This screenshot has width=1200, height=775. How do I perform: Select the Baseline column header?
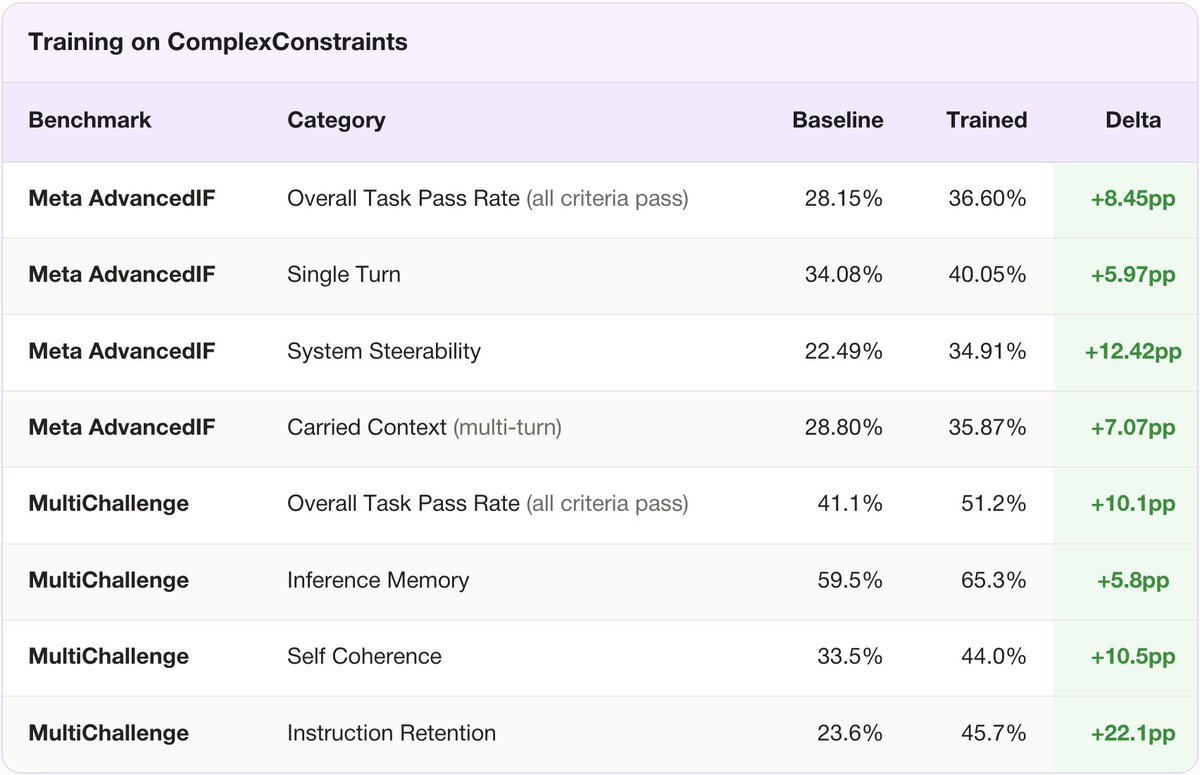click(x=838, y=120)
